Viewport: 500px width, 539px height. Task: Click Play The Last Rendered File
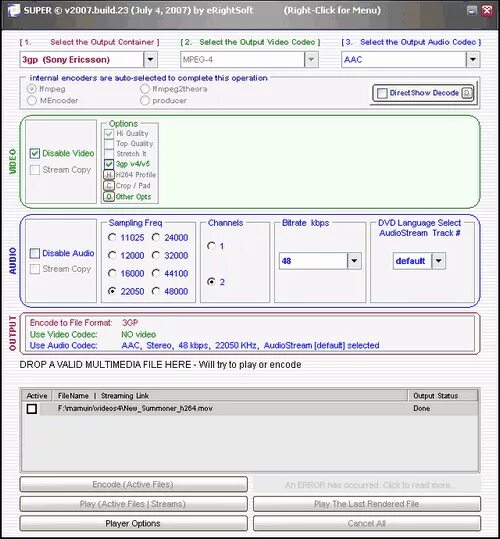(367, 504)
